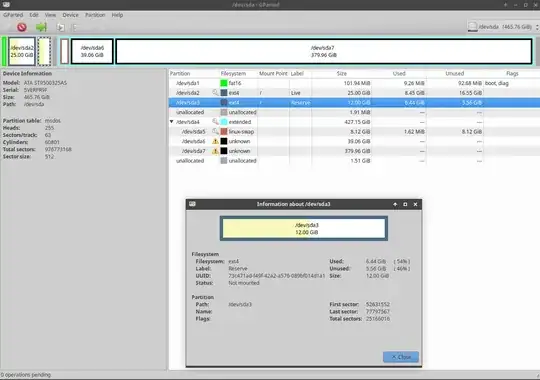Image resolution: width=540 pixels, height=380 pixels.
Task: Select the /dev/sda7 block in the disk map
Action: (x=324, y=51)
